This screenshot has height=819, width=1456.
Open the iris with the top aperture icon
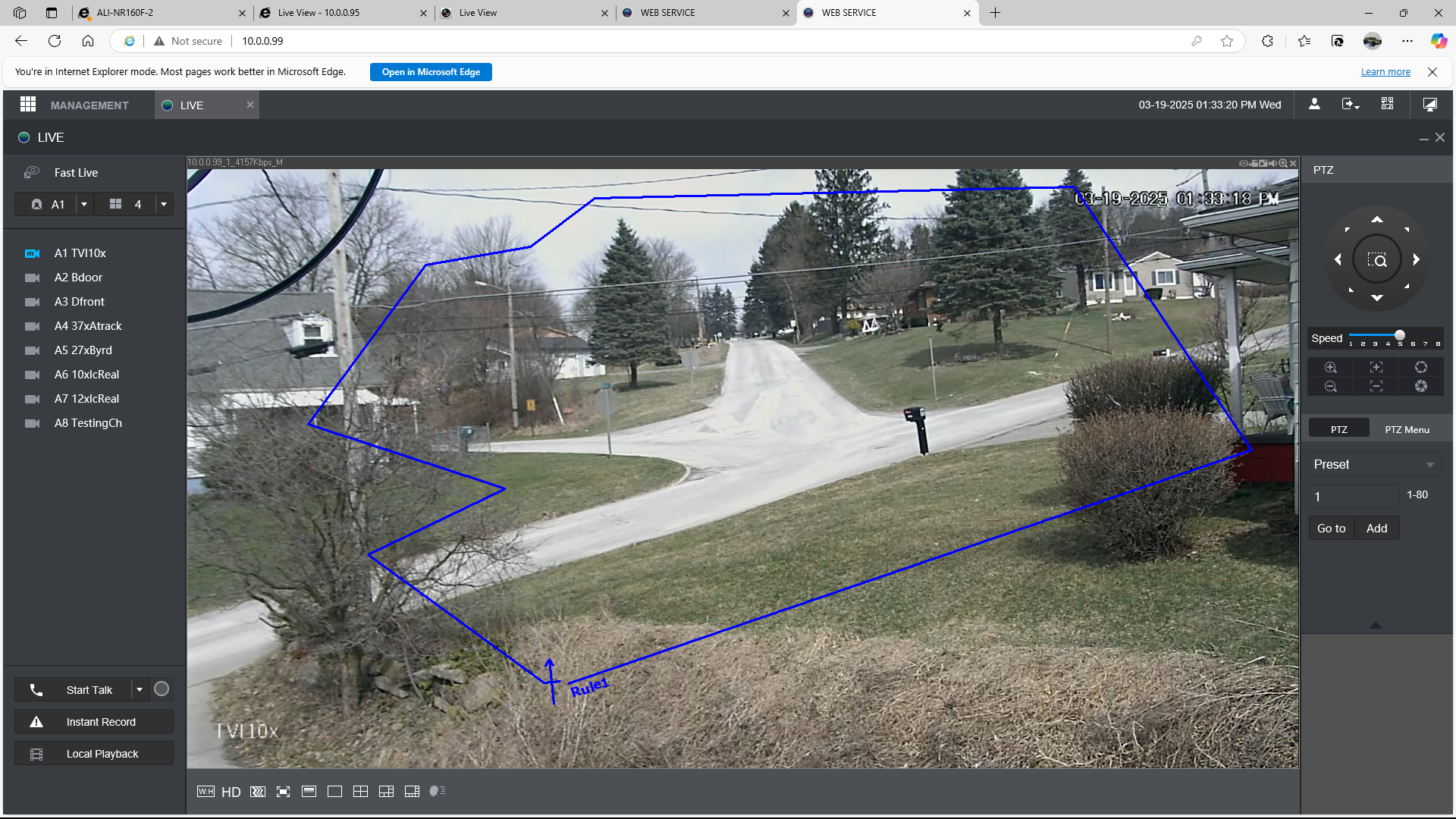click(x=1420, y=367)
